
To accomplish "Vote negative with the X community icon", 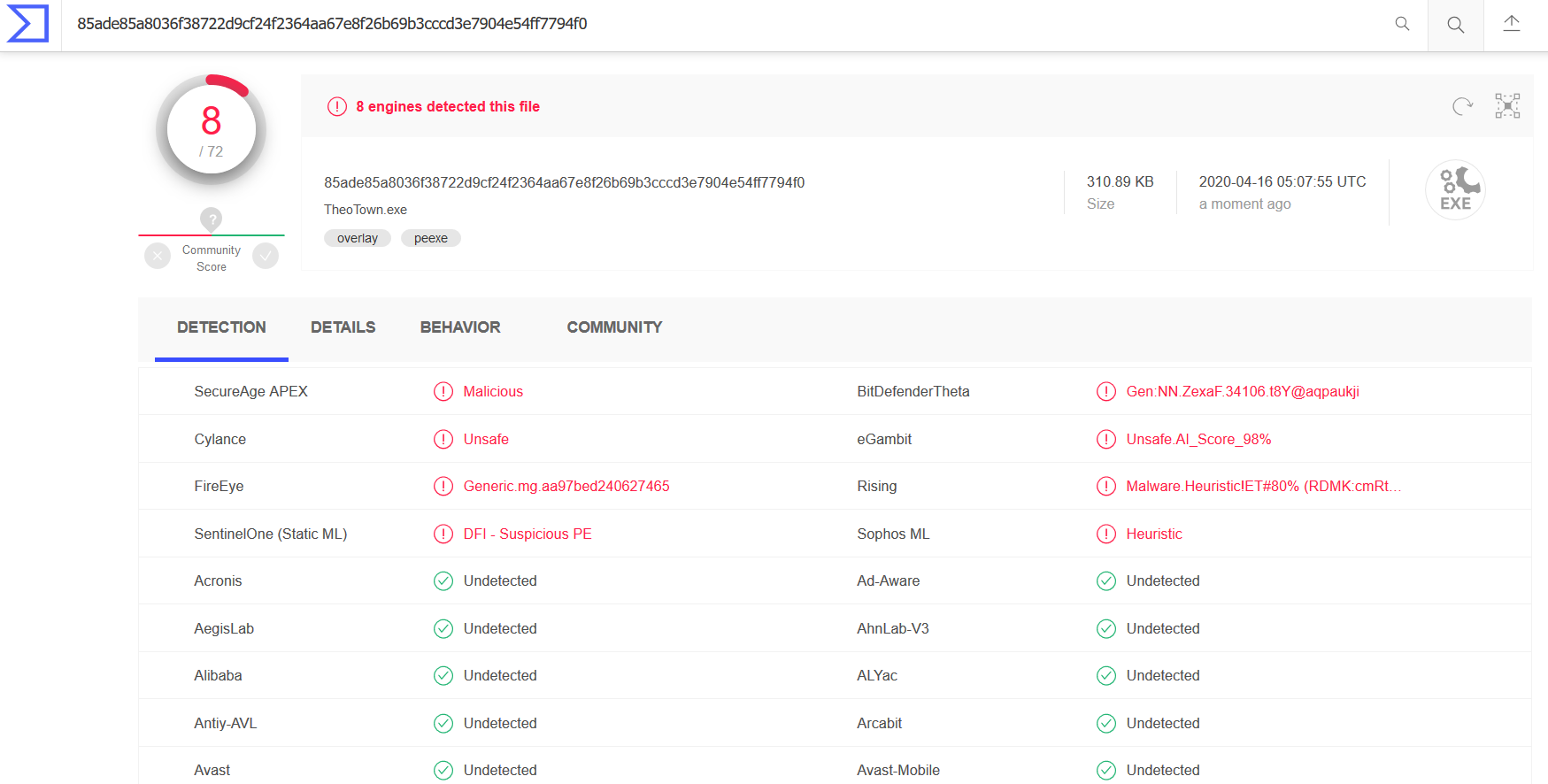I will tap(158, 257).
